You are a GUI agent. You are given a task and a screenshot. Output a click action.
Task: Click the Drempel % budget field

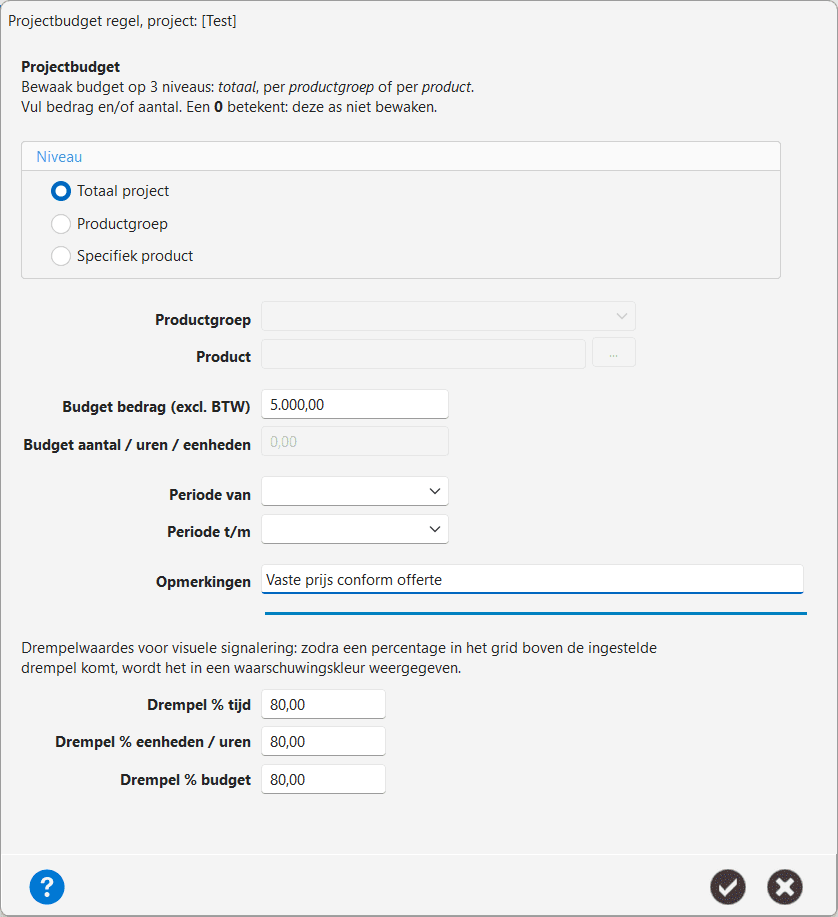323,779
